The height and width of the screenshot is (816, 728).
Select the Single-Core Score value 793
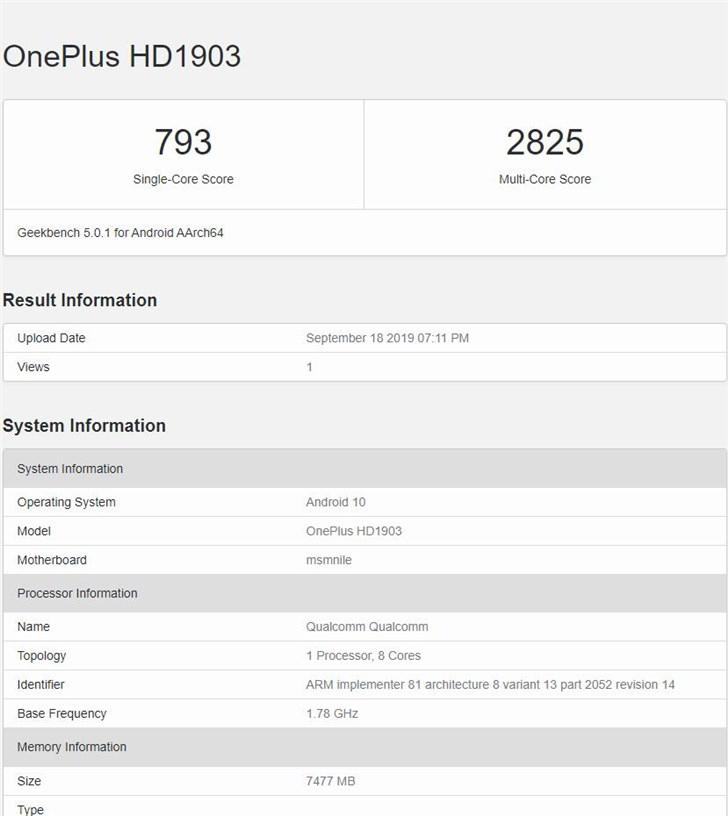[182, 142]
